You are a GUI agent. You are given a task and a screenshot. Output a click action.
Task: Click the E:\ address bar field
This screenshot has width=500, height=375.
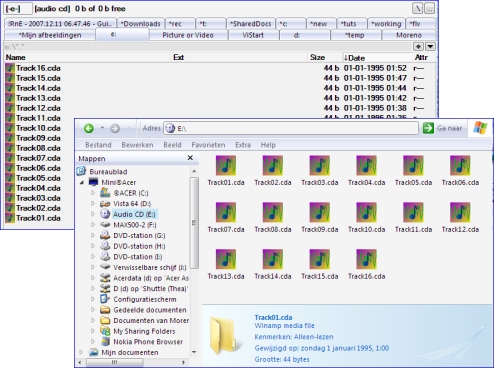[291, 128]
